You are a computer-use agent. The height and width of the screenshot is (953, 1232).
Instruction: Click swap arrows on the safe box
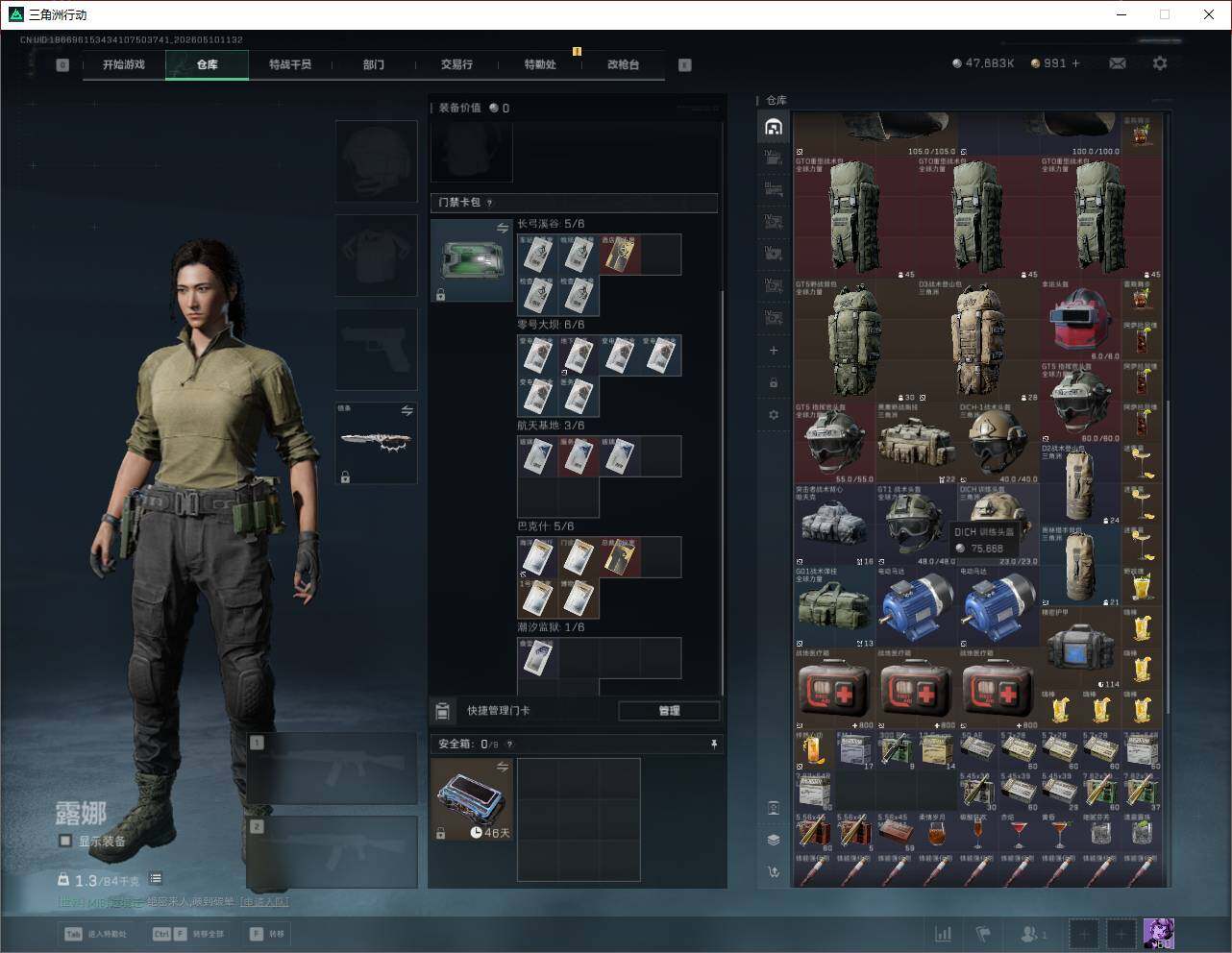click(503, 767)
